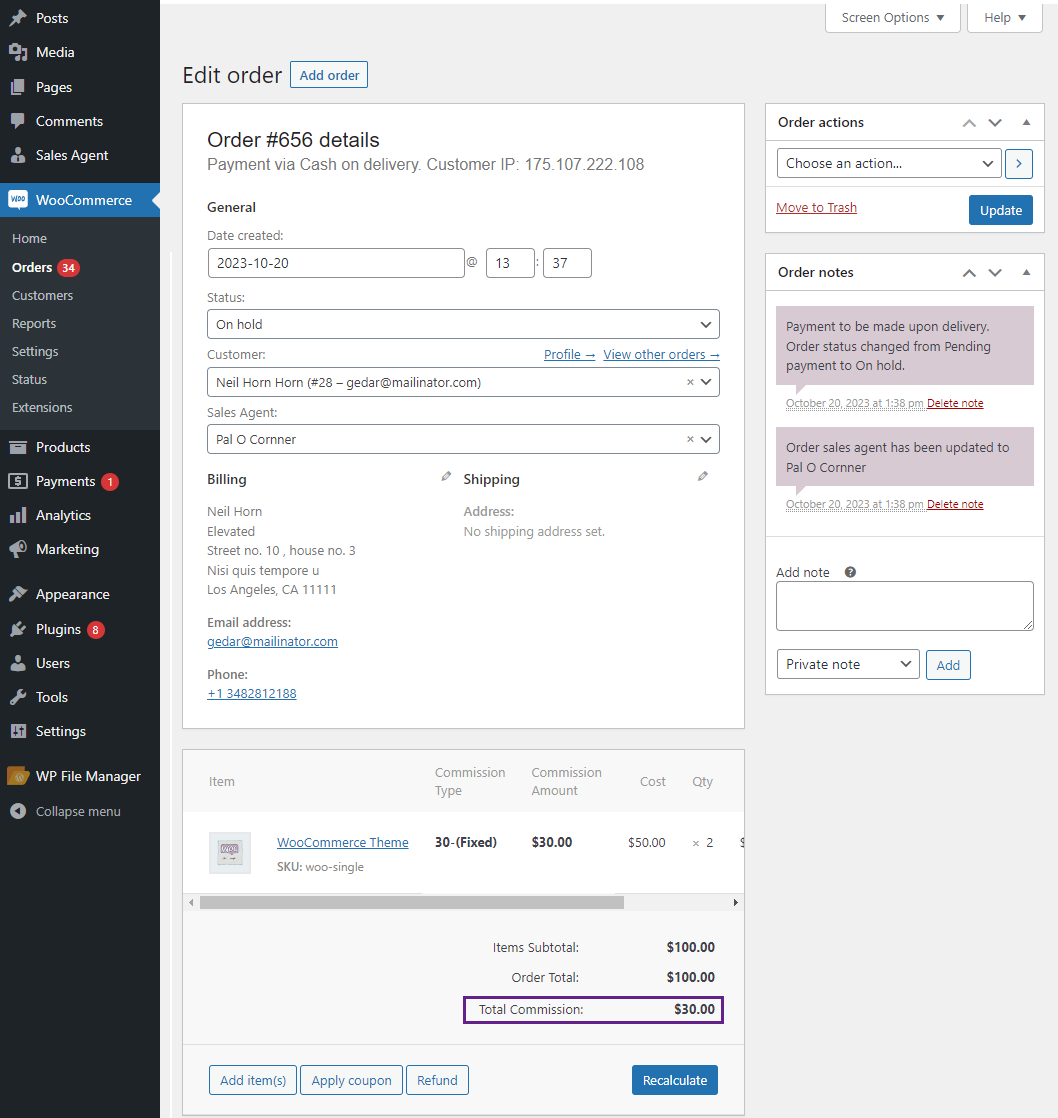Image resolution: width=1058 pixels, height=1118 pixels.
Task: Open the Choose an action dropdown
Action: [889, 163]
